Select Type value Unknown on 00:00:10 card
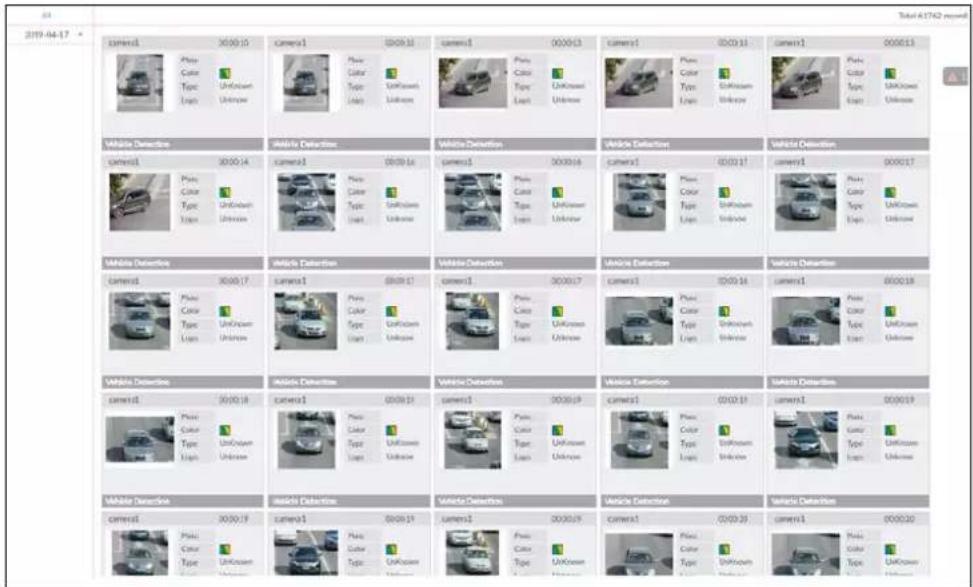 (236, 86)
